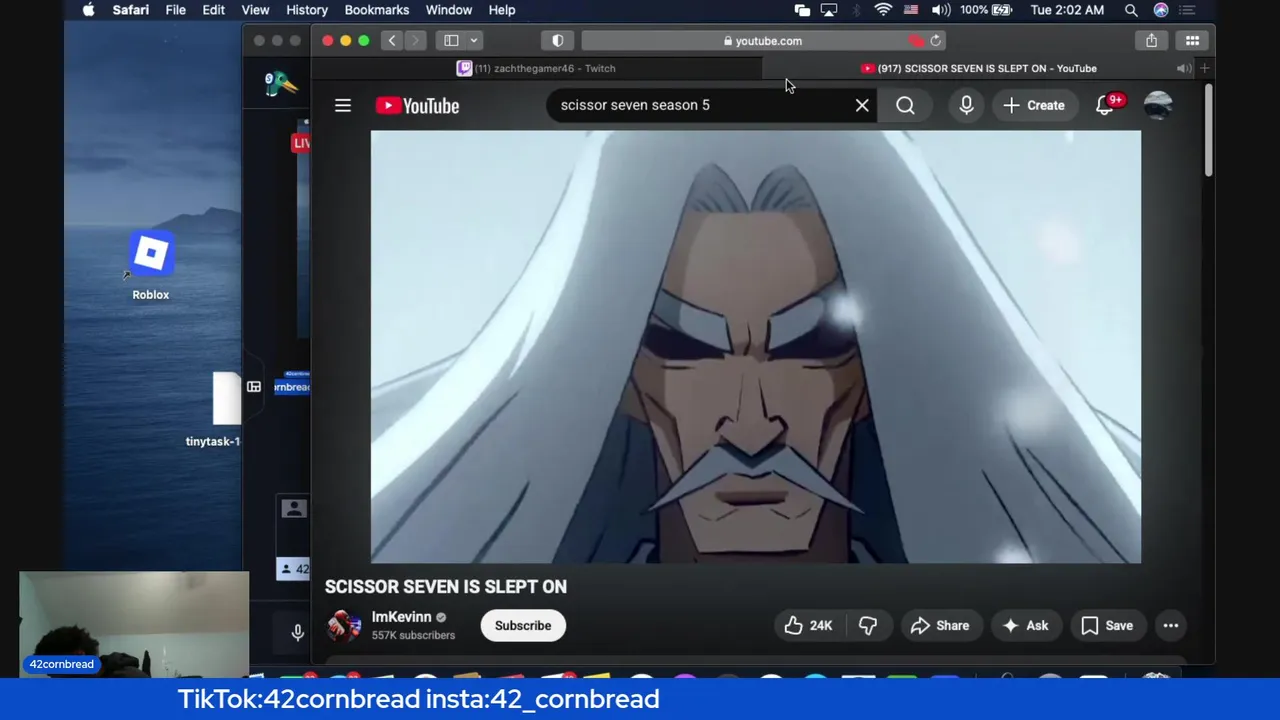Open the screen mirroring menu
The image size is (1280, 720).
(829, 10)
